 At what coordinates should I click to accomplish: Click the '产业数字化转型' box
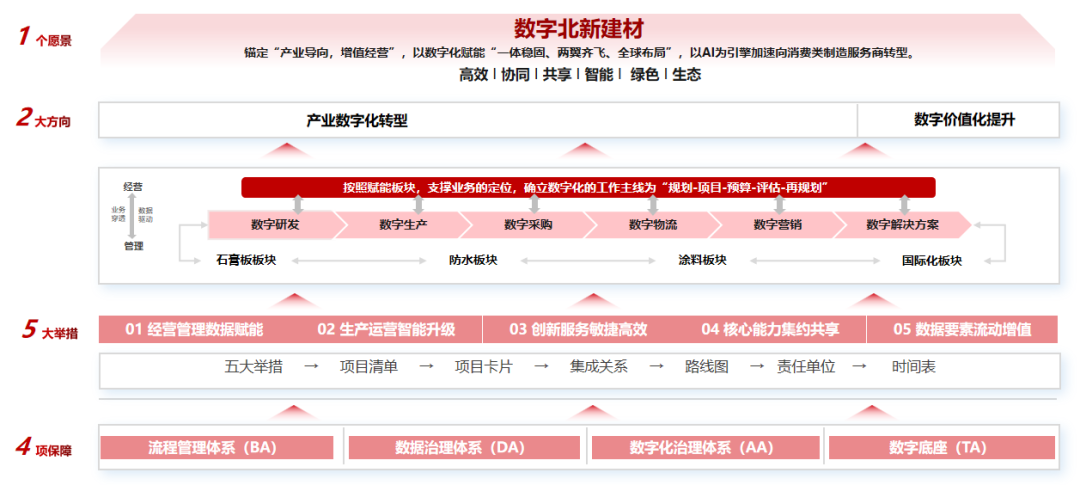click(x=478, y=120)
